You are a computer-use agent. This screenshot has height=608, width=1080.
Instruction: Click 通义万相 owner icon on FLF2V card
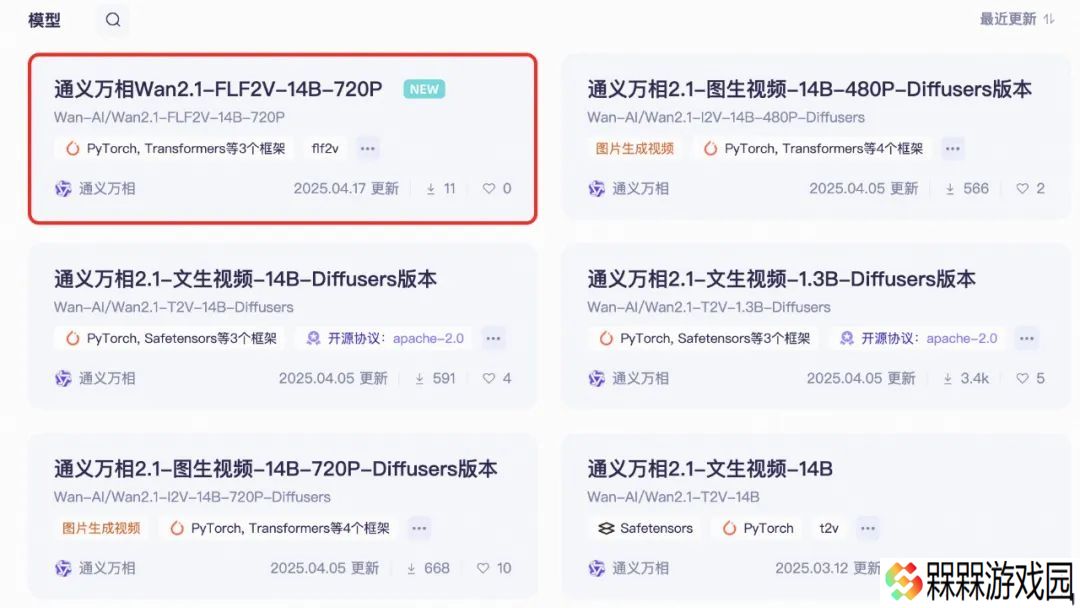63,189
